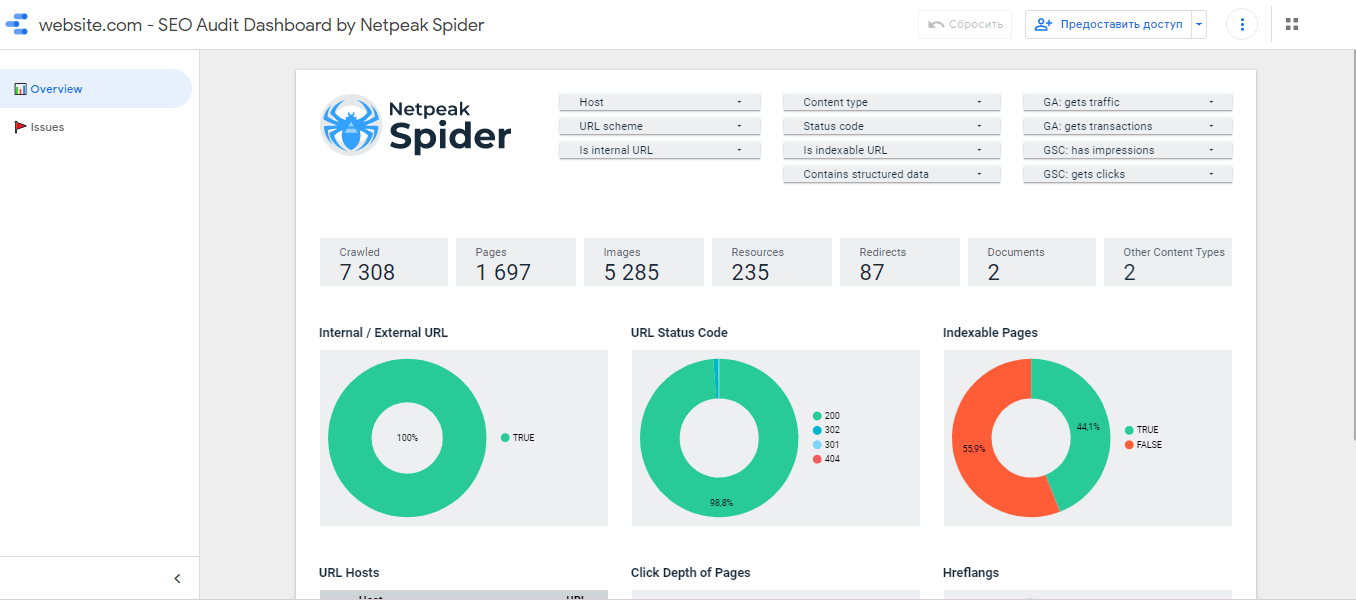This screenshot has height=600, width=1356.
Task: Click the Other Content Types scorecard
Action: [1168, 262]
